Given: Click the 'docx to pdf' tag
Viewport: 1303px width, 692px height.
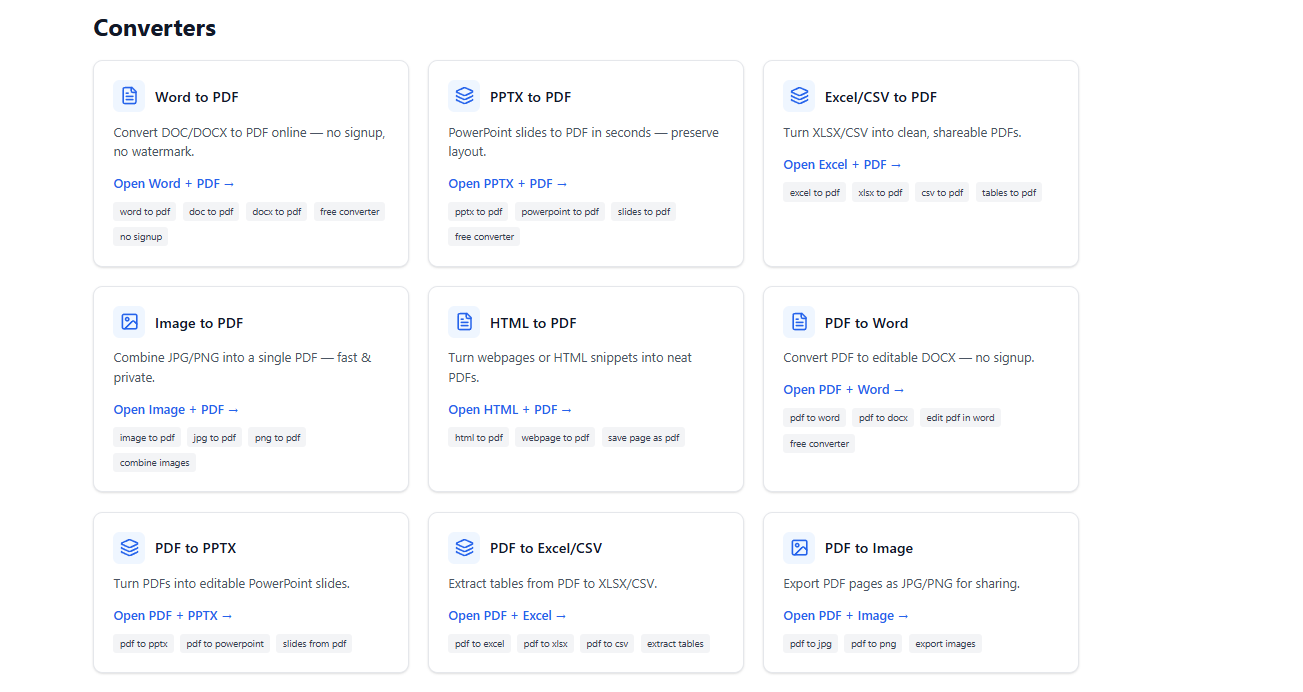Looking at the screenshot, I should 277,212.
